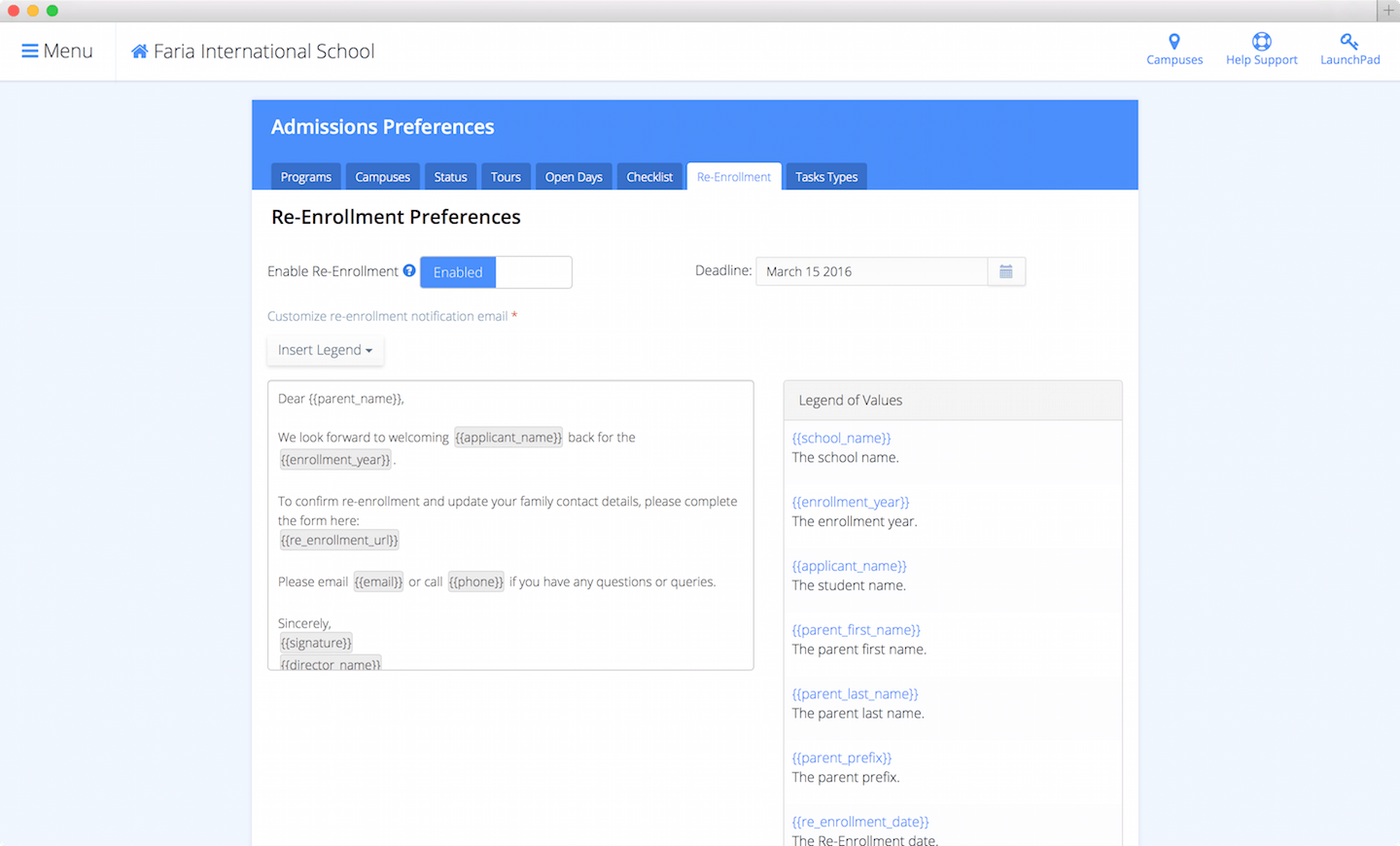1400x846 pixels.
Task: Click the Customize re-enrollment notification email label
Action: pyautogui.click(x=388, y=316)
